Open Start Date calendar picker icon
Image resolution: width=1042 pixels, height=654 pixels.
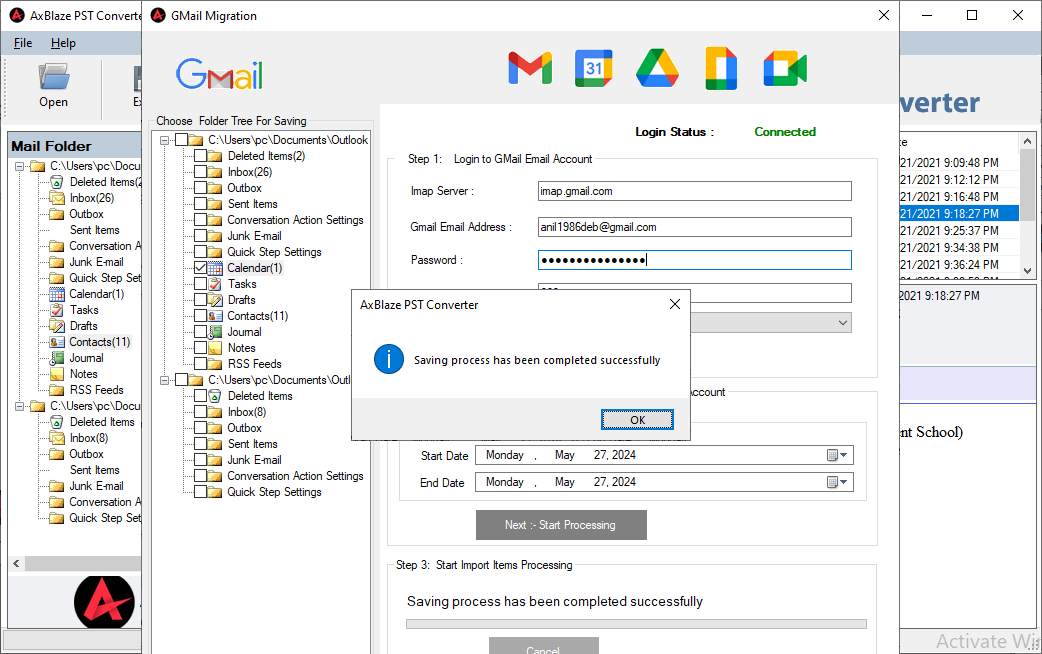[832, 455]
